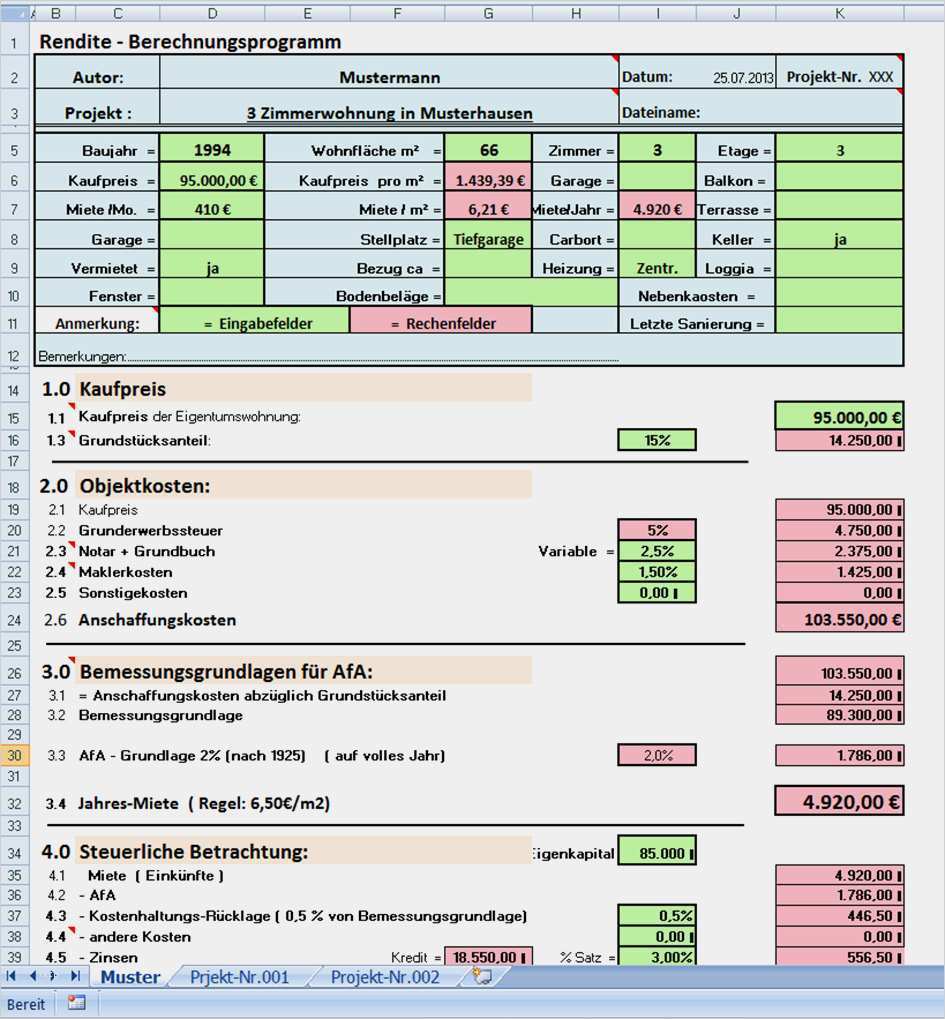945x1019 pixels.
Task: Select the Zinsen % Satz 3,00% cell
Action: point(657,957)
